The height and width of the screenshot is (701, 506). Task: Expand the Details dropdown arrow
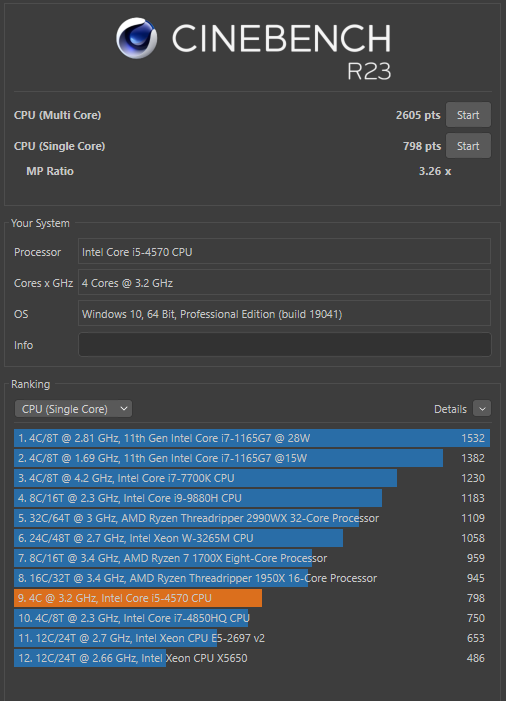click(482, 409)
